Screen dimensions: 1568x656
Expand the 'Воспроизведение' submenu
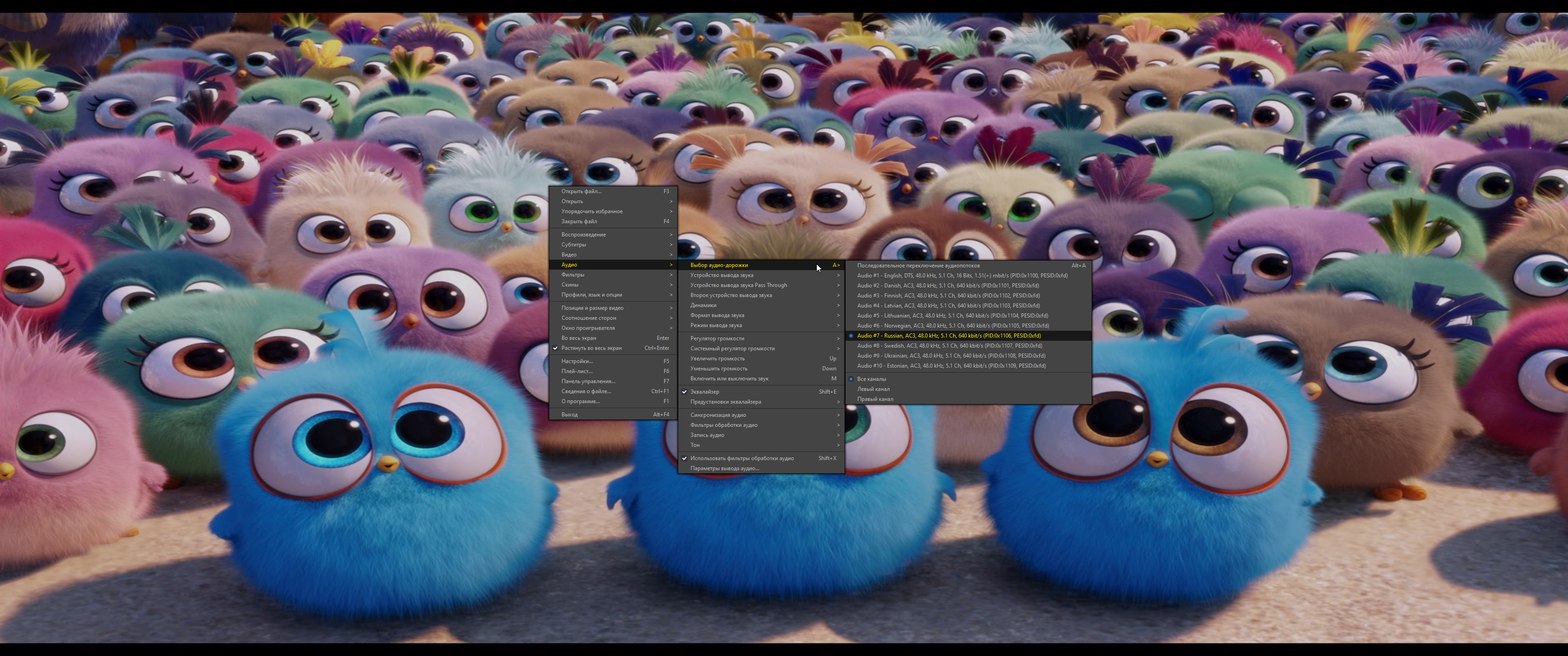coord(614,234)
